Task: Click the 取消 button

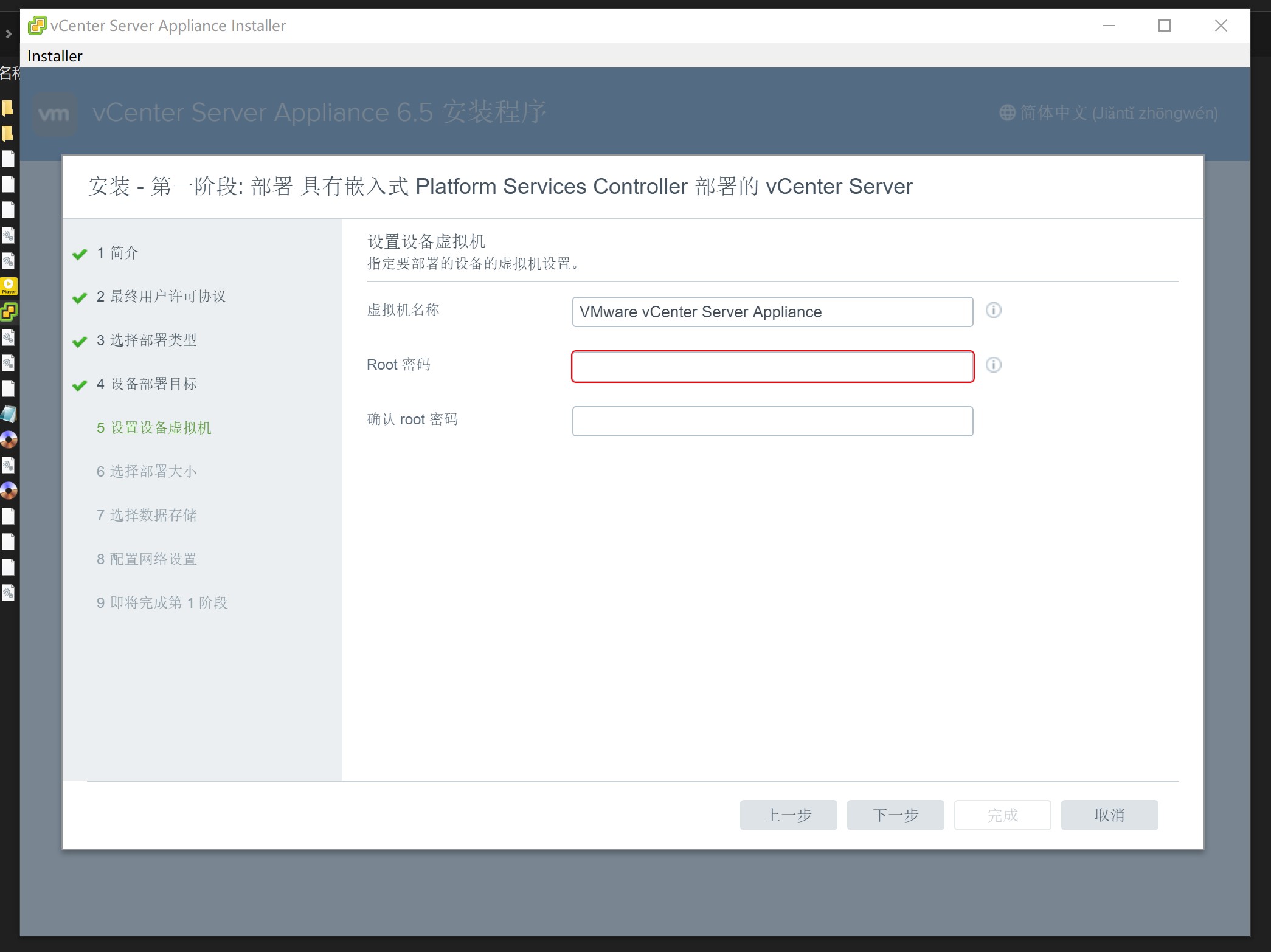Action: (1109, 815)
